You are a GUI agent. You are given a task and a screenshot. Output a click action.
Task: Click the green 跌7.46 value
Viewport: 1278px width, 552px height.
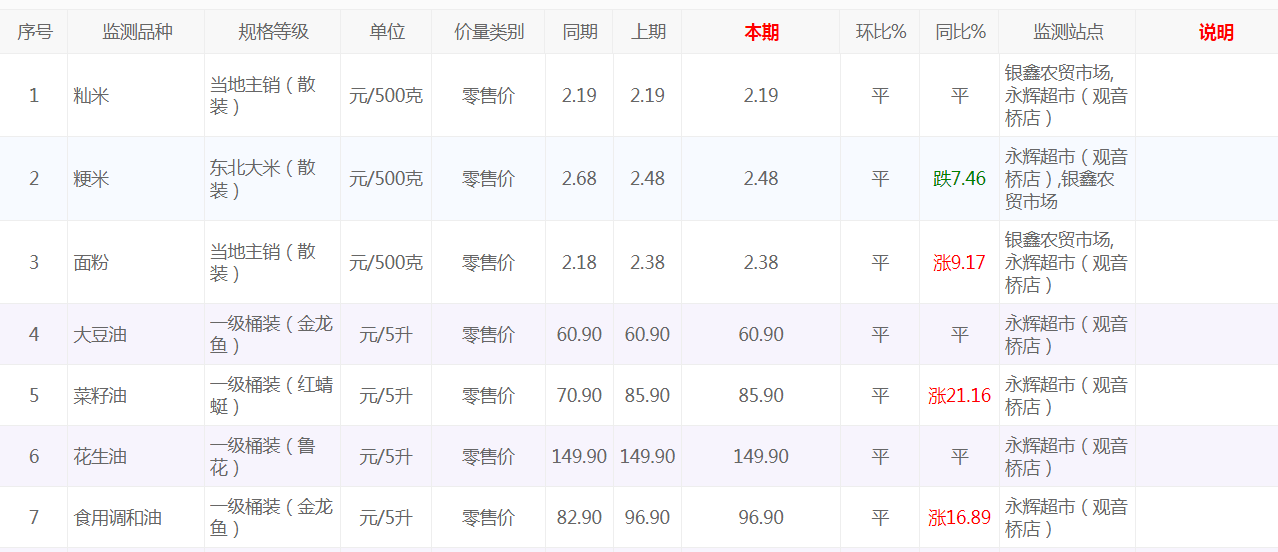point(959,179)
